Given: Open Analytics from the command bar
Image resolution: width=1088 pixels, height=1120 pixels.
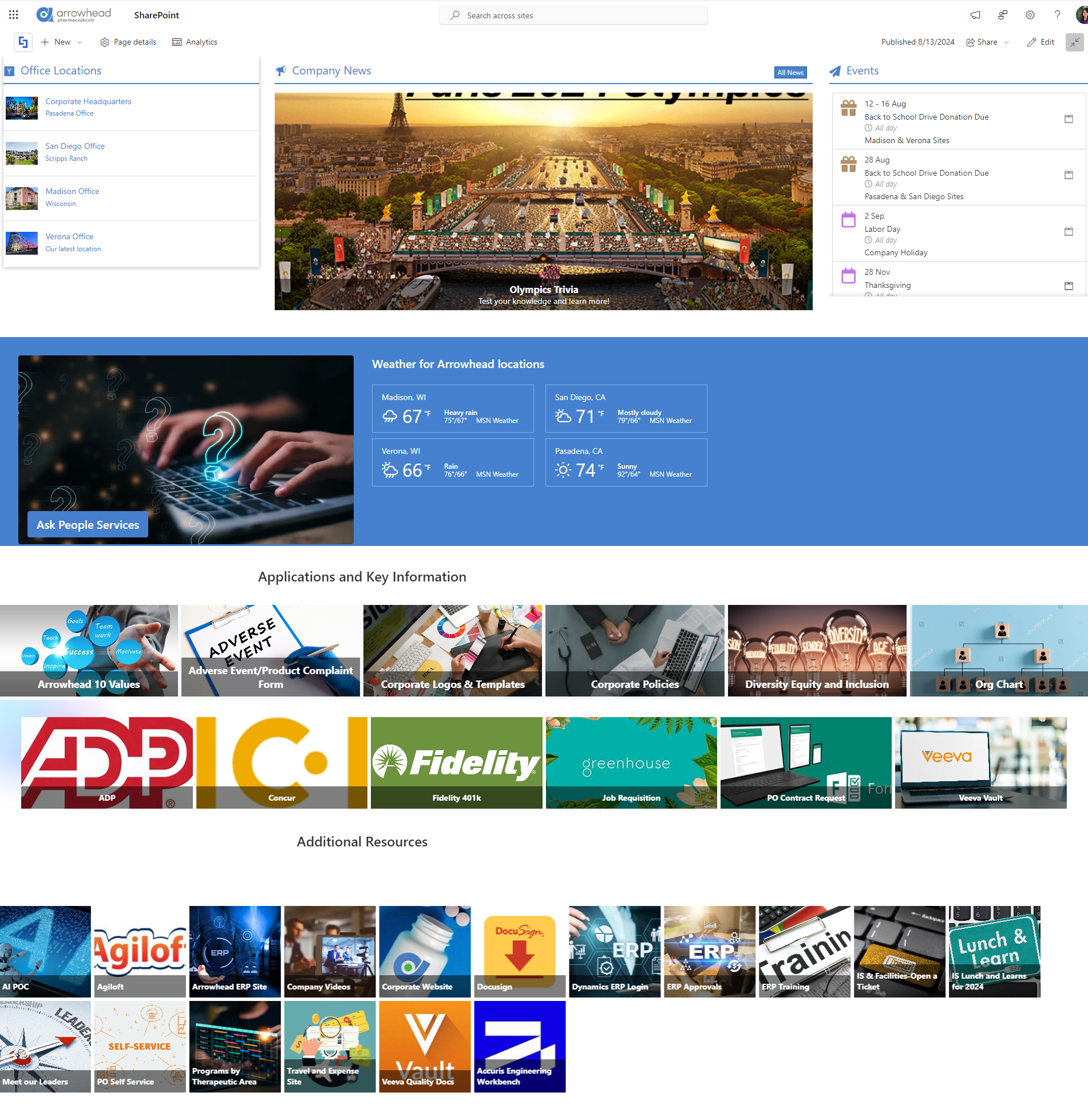Looking at the screenshot, I should pos(194,42).
